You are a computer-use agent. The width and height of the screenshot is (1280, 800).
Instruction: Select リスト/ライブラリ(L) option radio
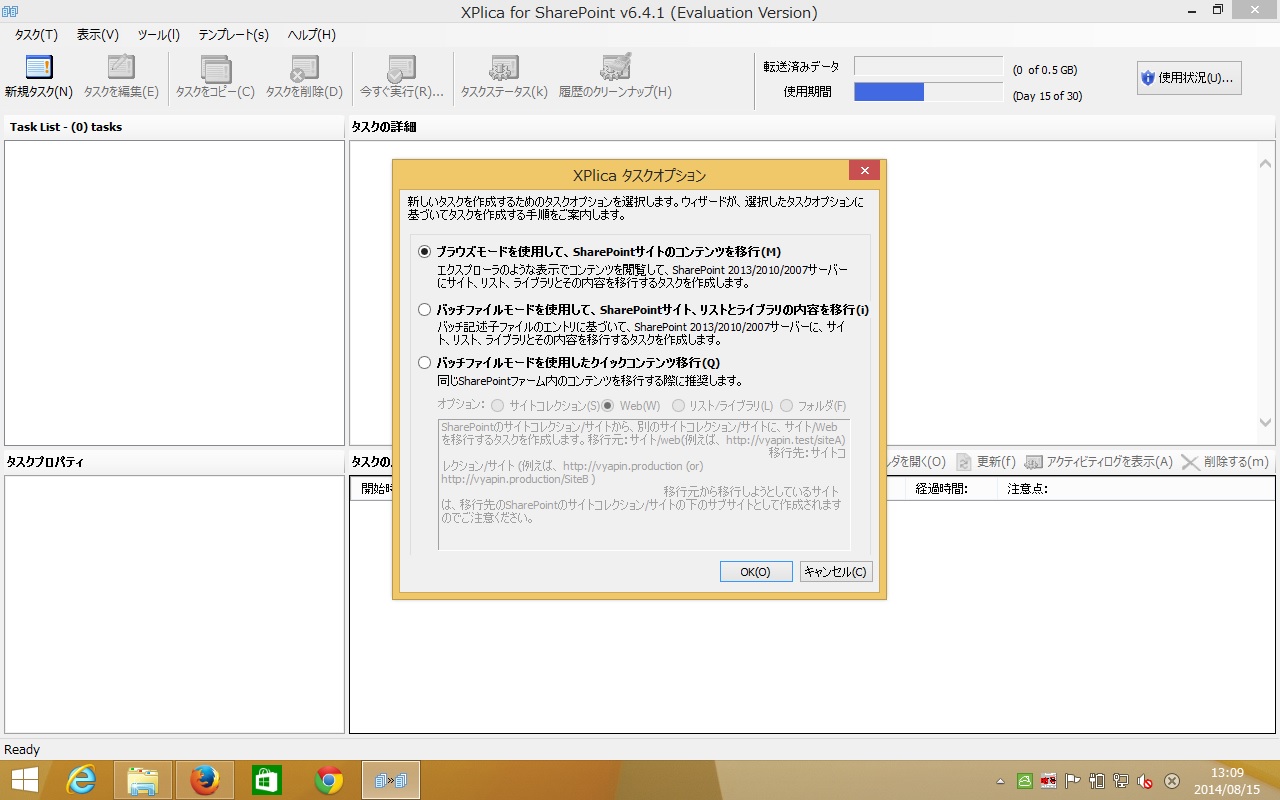point(679,406)
